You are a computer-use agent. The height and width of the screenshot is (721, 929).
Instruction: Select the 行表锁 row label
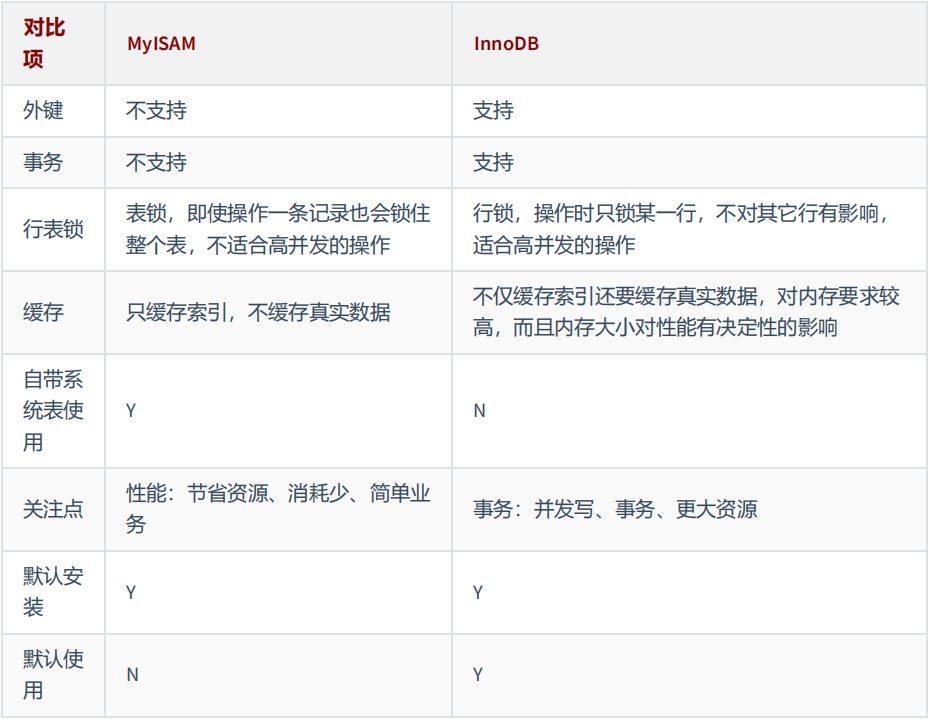tap(53, 229)
